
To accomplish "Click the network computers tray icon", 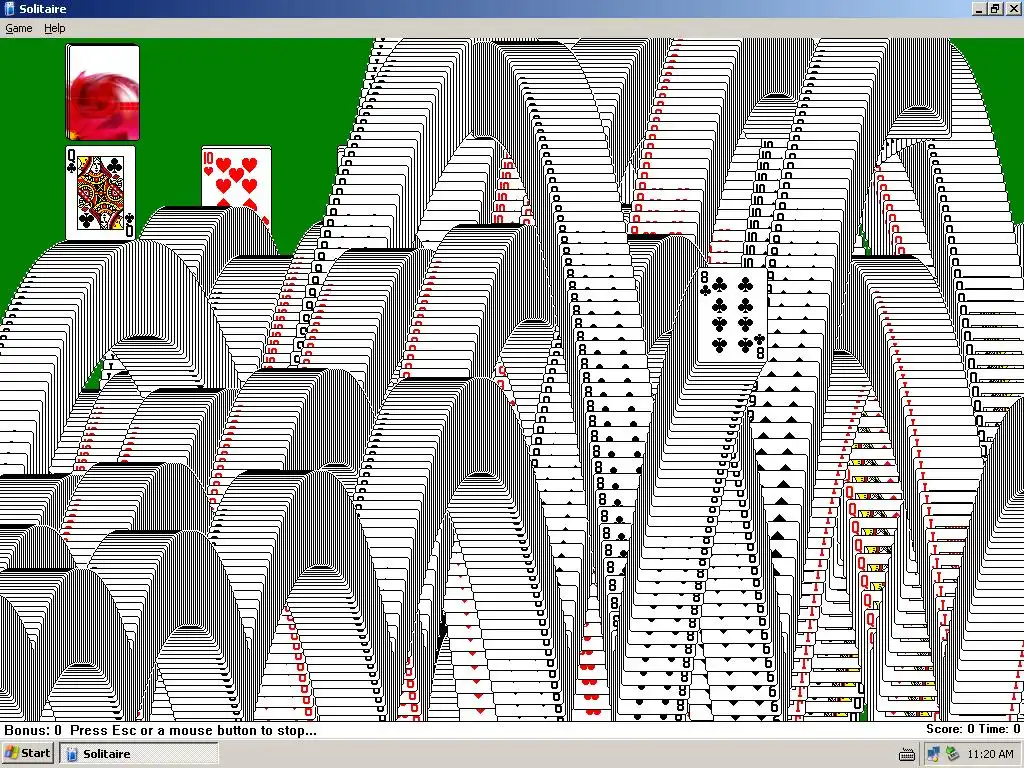I will pyautogui.click(x=933, y=754).
